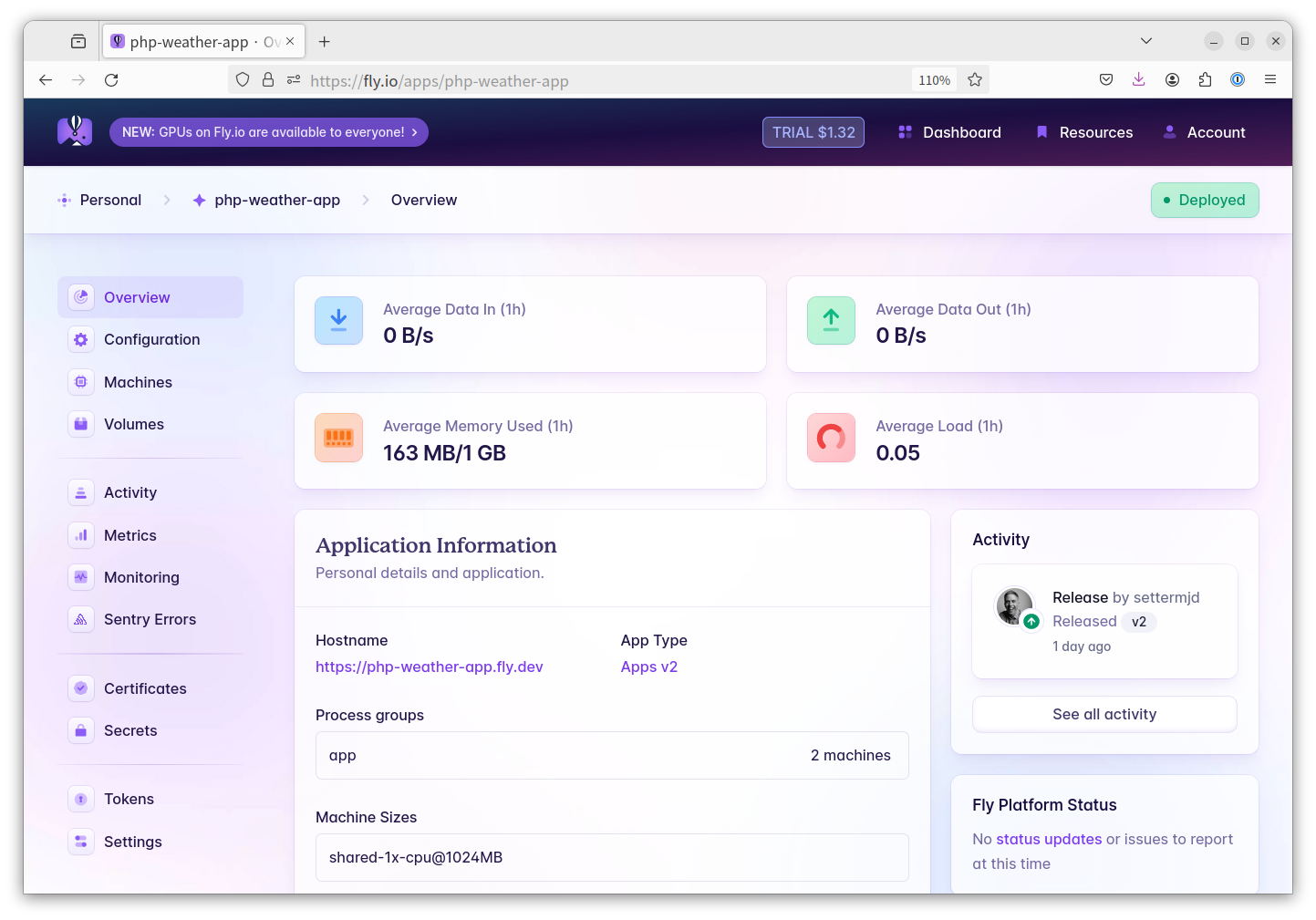
Task: Click the Sentry Errors icon
Action: click(81, 619)
